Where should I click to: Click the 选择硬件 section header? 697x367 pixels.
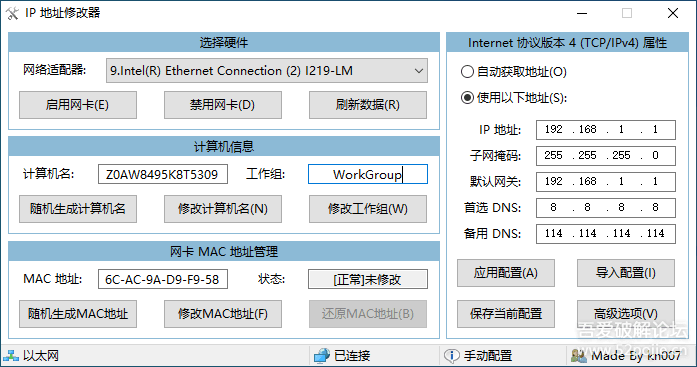224,43
